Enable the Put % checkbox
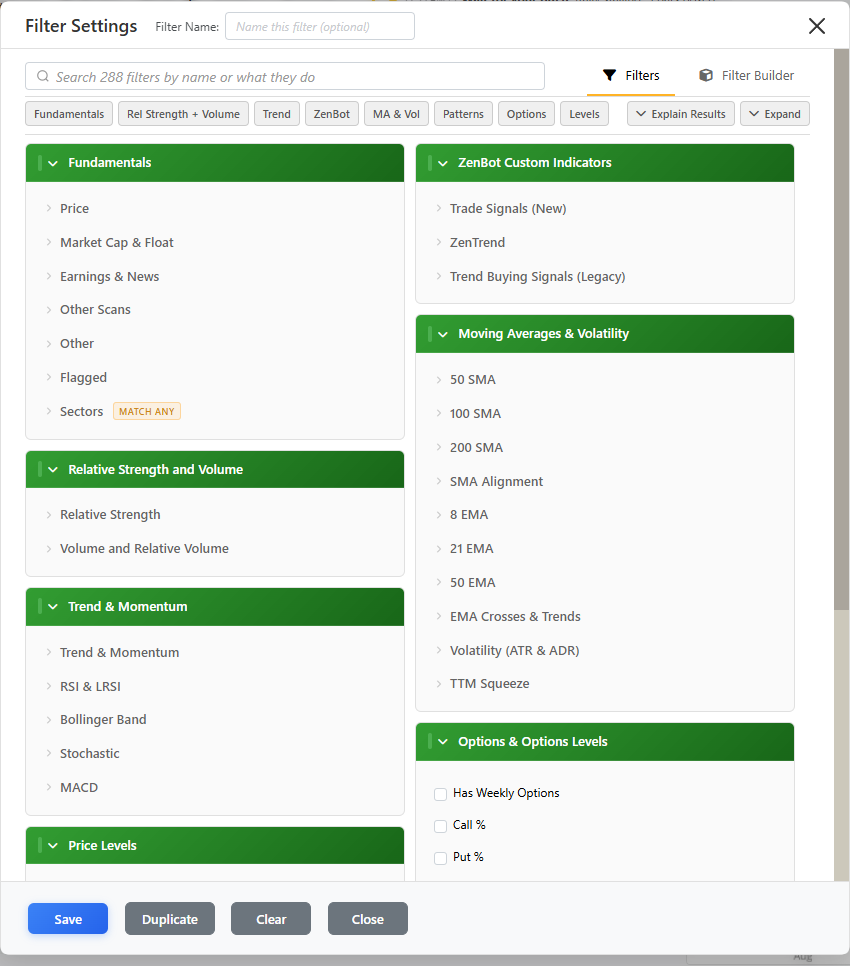 tap(440, 858)
